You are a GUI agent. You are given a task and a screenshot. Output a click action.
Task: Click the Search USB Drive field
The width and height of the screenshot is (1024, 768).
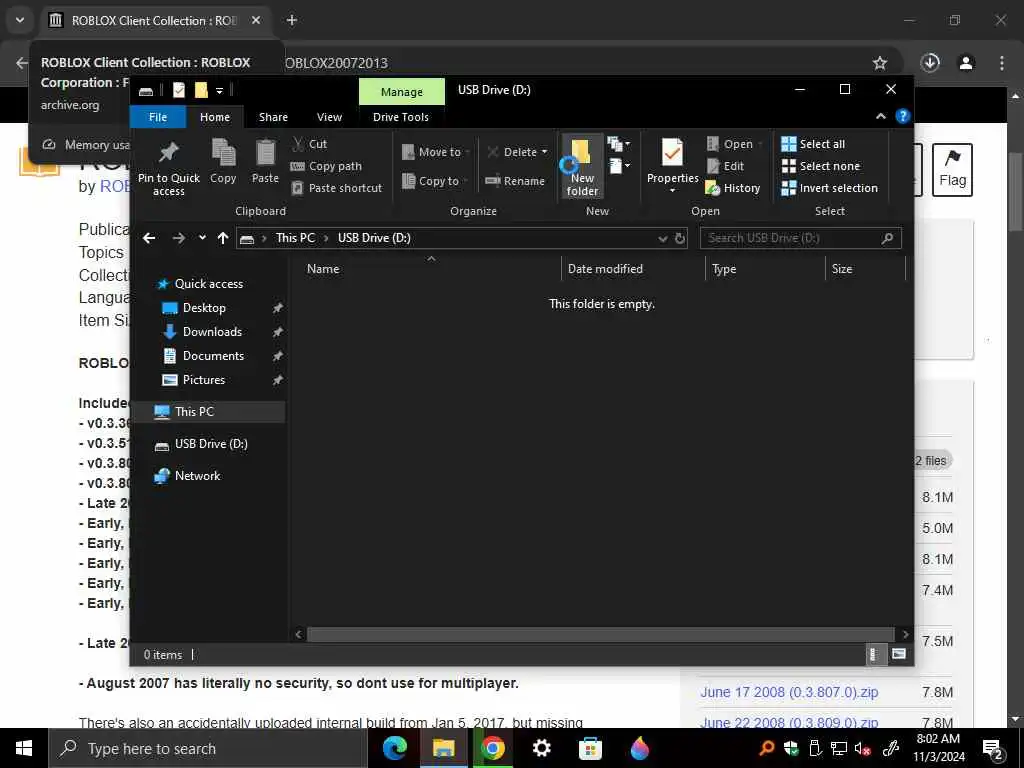(800, 238)
